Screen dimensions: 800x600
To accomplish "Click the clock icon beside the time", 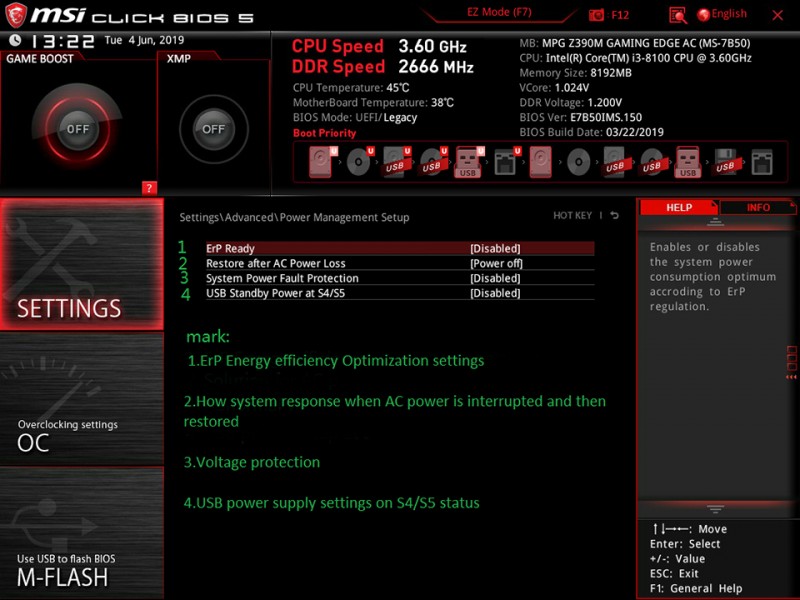I will (x=15, y=40).
